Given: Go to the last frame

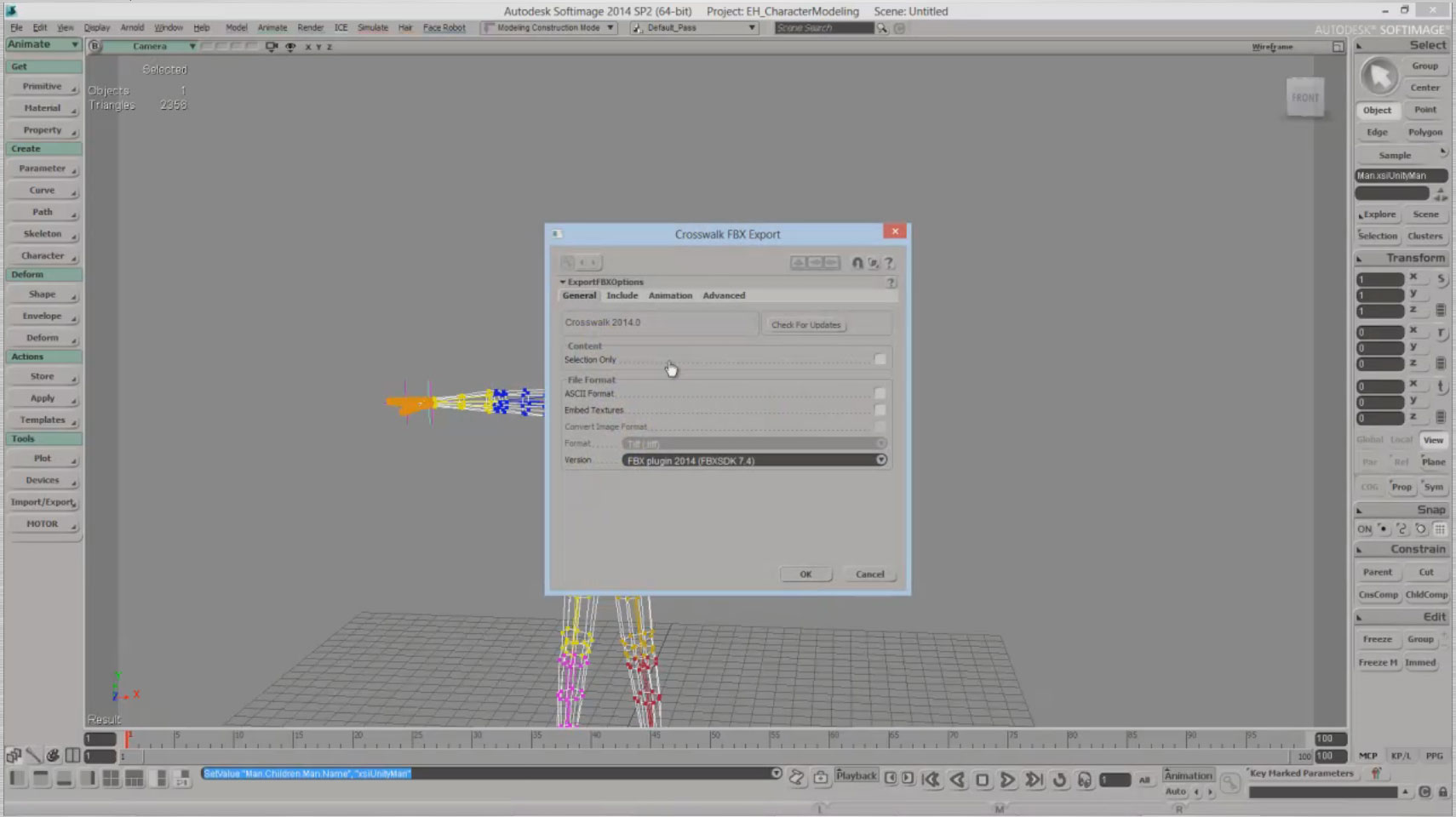Looking at the screenshot, I should pos(1034,780).
